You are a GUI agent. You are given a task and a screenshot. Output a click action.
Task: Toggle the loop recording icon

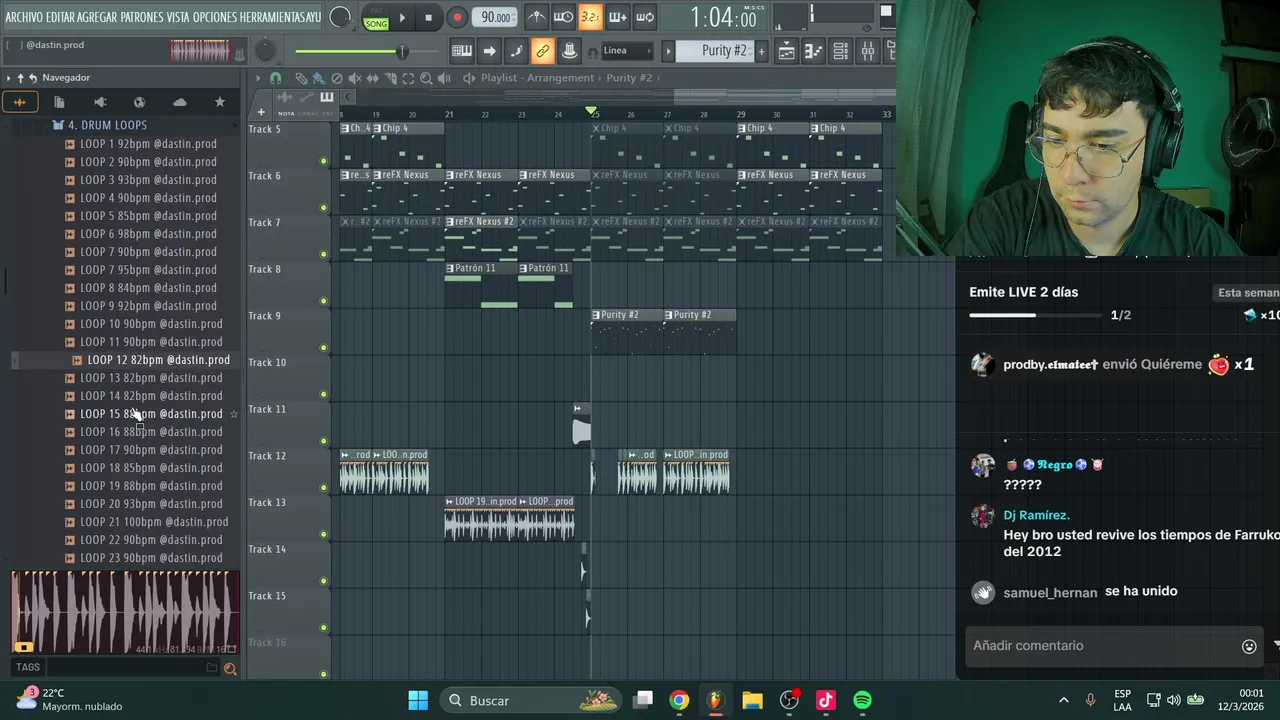pyautogui.click(x=644, y=17)
